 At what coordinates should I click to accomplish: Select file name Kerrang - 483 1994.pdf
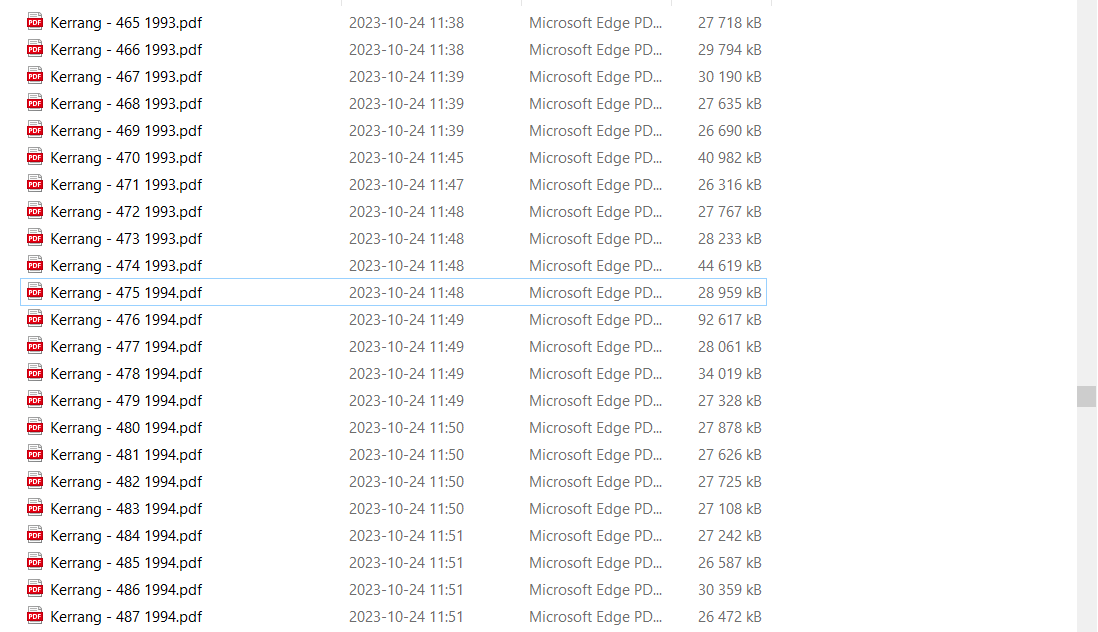click(126, 509)
